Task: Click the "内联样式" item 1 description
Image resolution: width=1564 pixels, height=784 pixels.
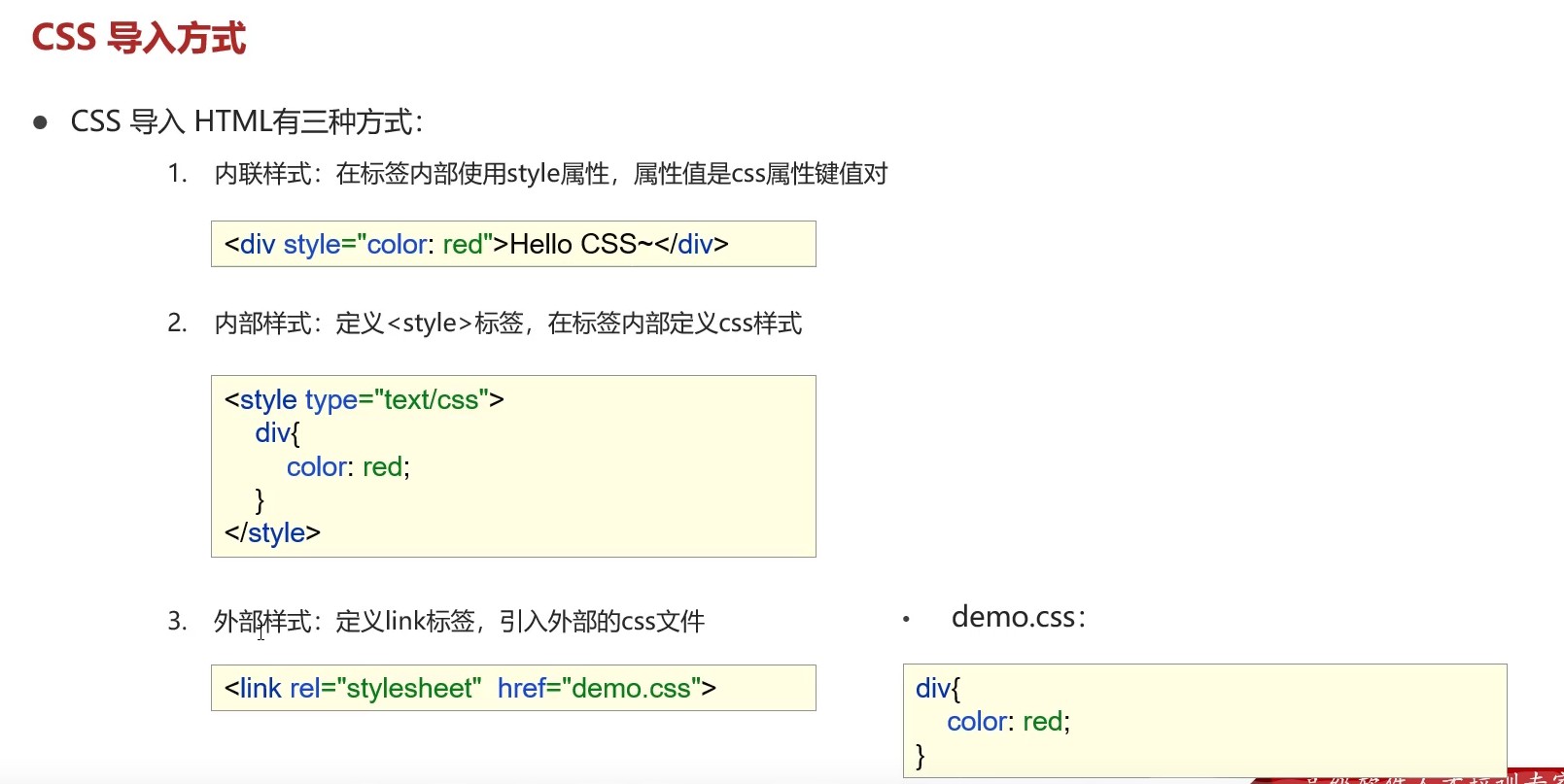Action: [x=550, y=174]
